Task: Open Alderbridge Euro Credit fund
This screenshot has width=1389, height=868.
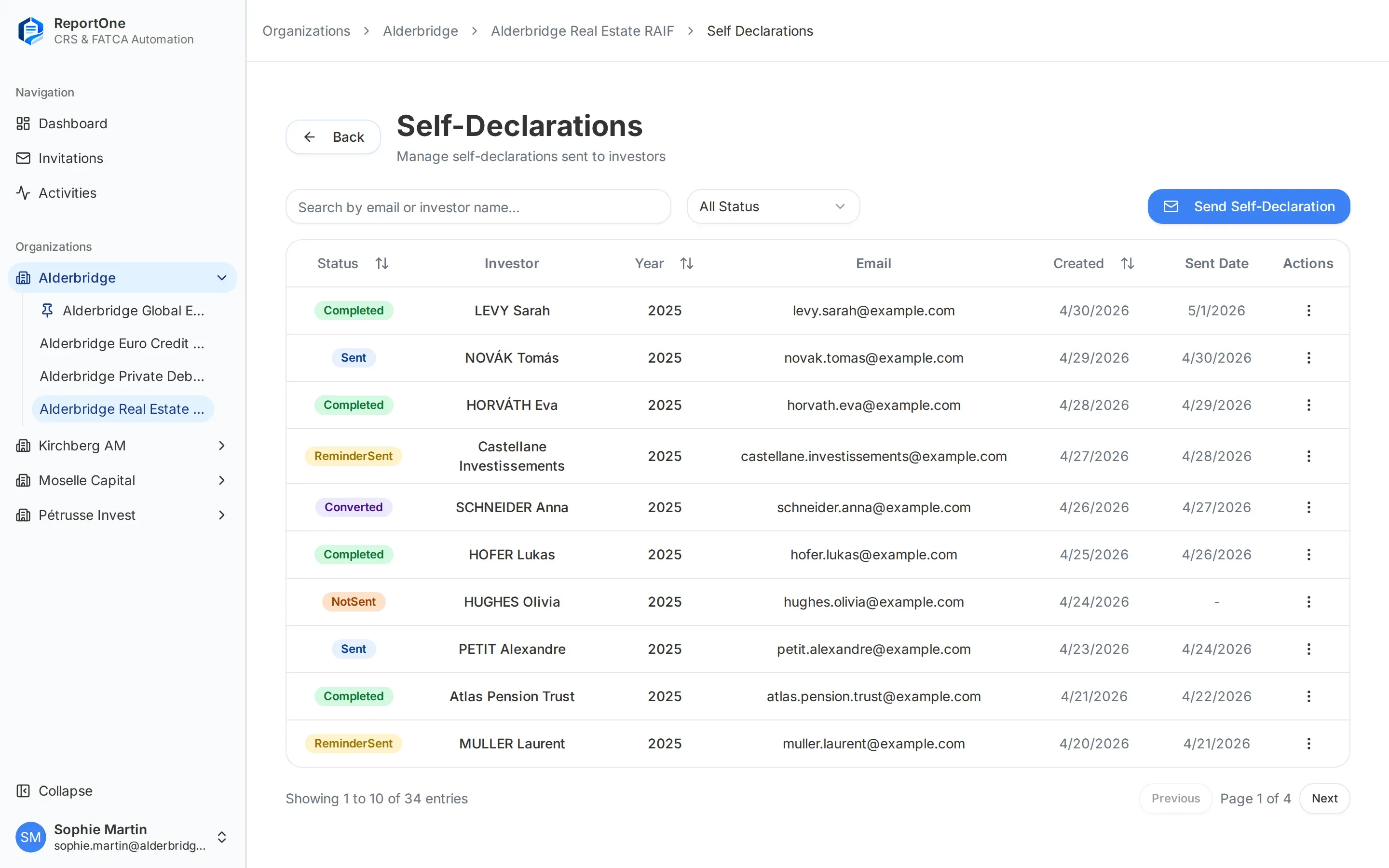Action: tap(122, 343)
